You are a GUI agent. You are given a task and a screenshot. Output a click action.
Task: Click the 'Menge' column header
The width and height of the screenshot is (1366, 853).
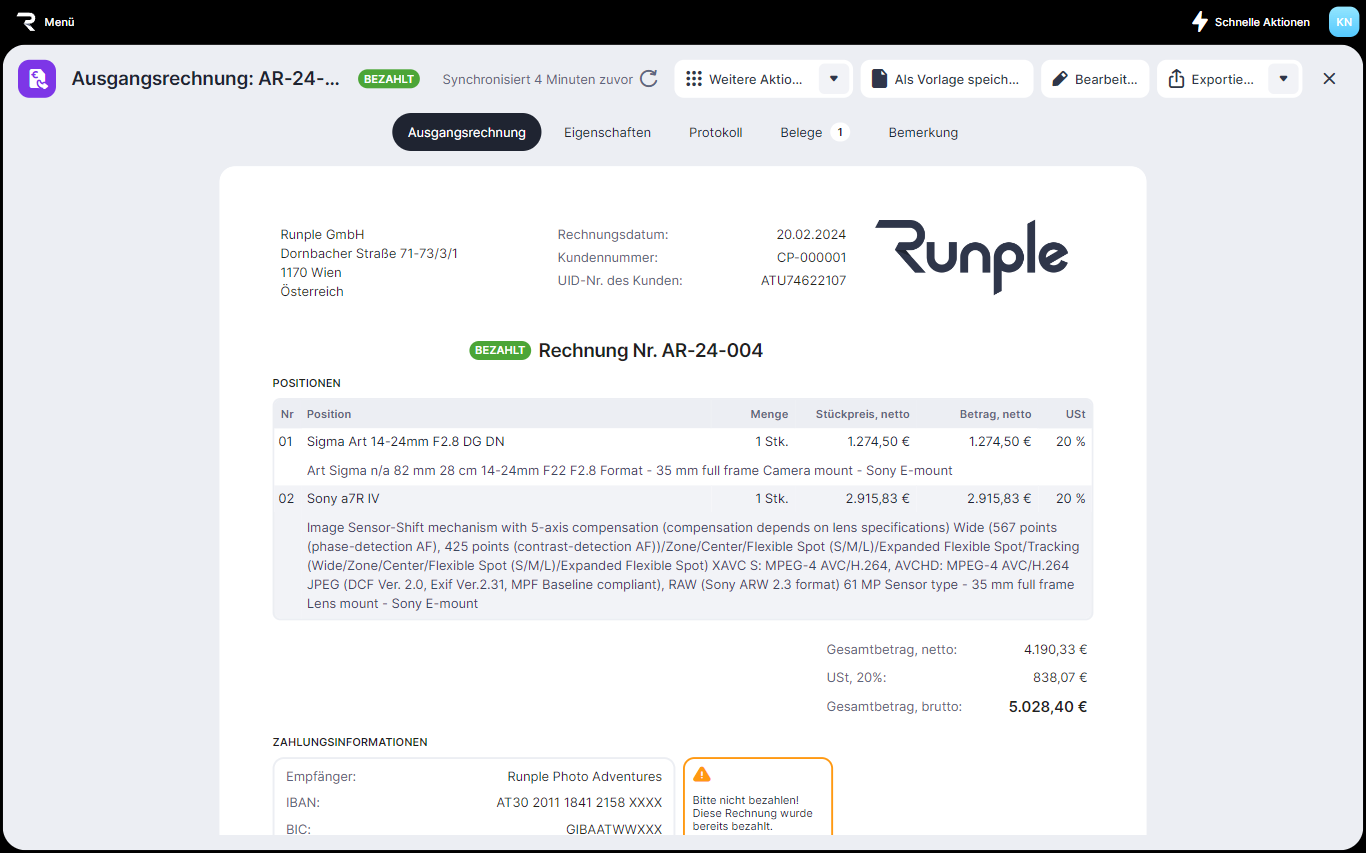tap(769, 414)
